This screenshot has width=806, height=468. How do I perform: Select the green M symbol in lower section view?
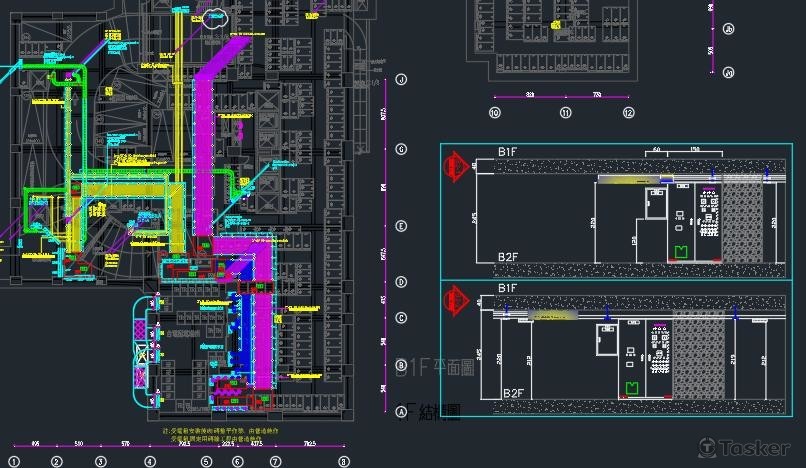tap(631, 387)
